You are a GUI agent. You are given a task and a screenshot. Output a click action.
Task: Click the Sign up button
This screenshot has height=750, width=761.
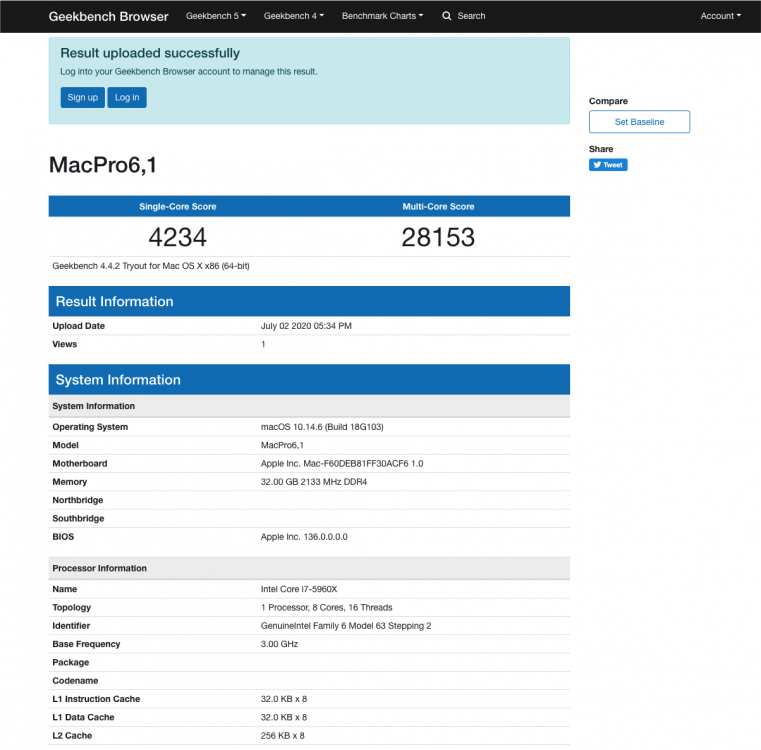(x=83, y=98)
